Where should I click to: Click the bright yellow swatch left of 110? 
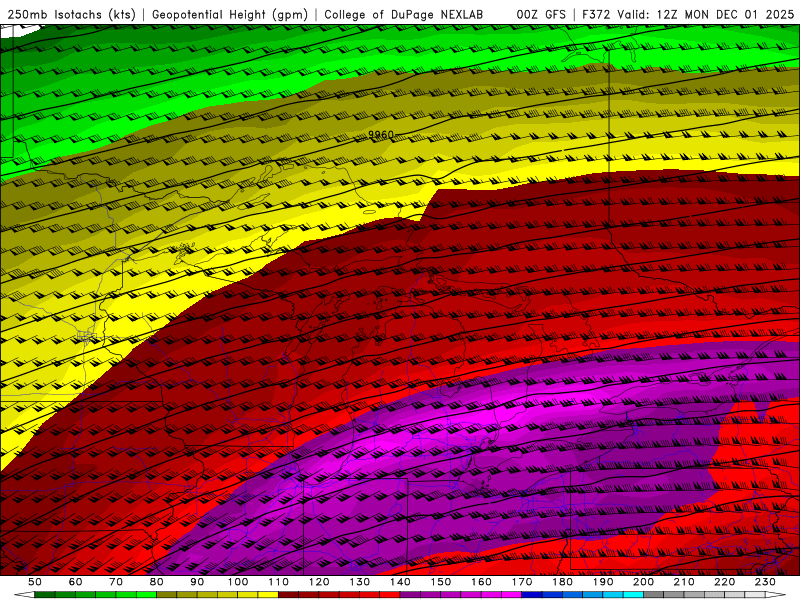pyautogui.click(x=268, y=594)
